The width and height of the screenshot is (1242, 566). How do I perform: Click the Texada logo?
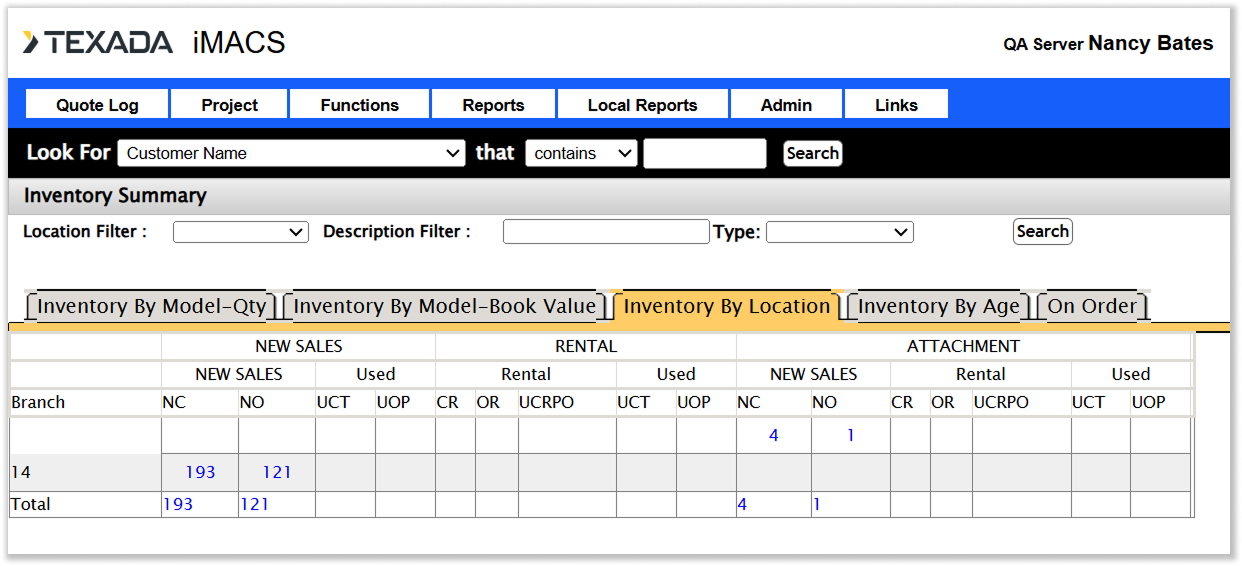98,42
